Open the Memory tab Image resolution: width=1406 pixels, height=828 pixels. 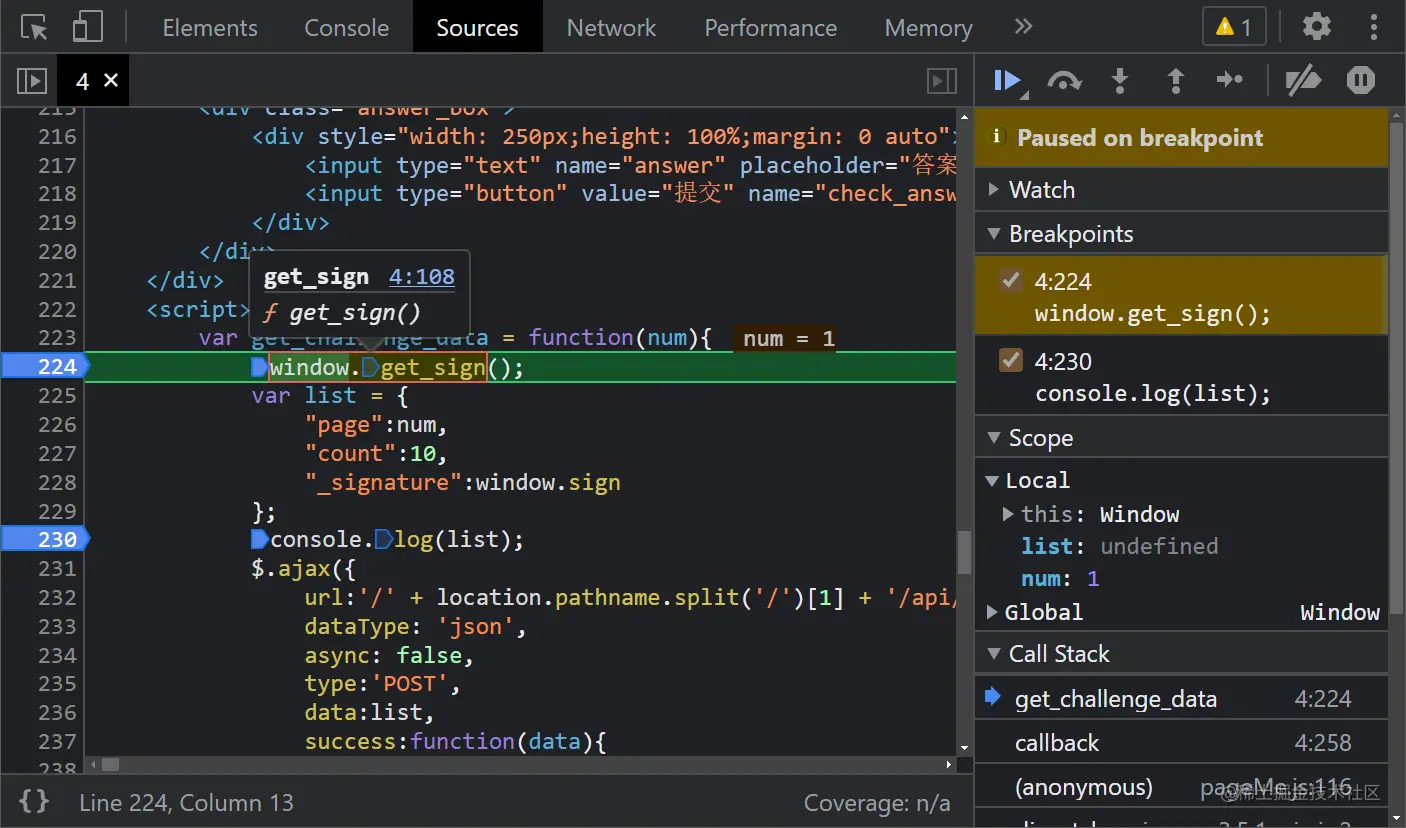tap(928, 28)
